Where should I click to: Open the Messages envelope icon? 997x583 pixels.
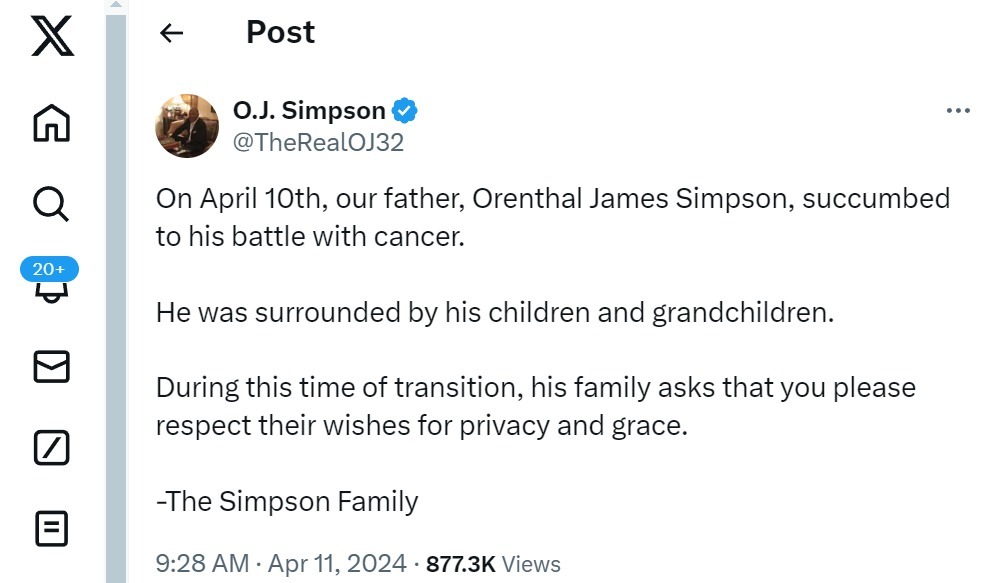52,367
